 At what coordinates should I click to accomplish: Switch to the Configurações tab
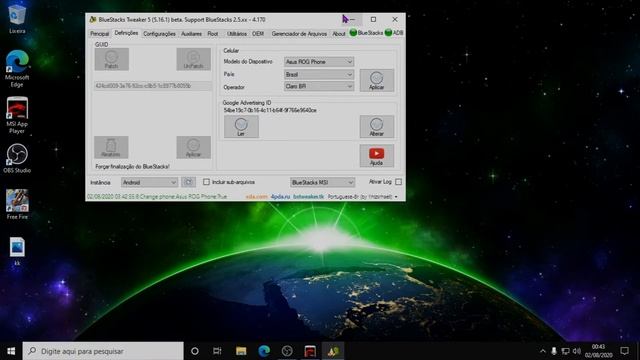coord(159,34)
